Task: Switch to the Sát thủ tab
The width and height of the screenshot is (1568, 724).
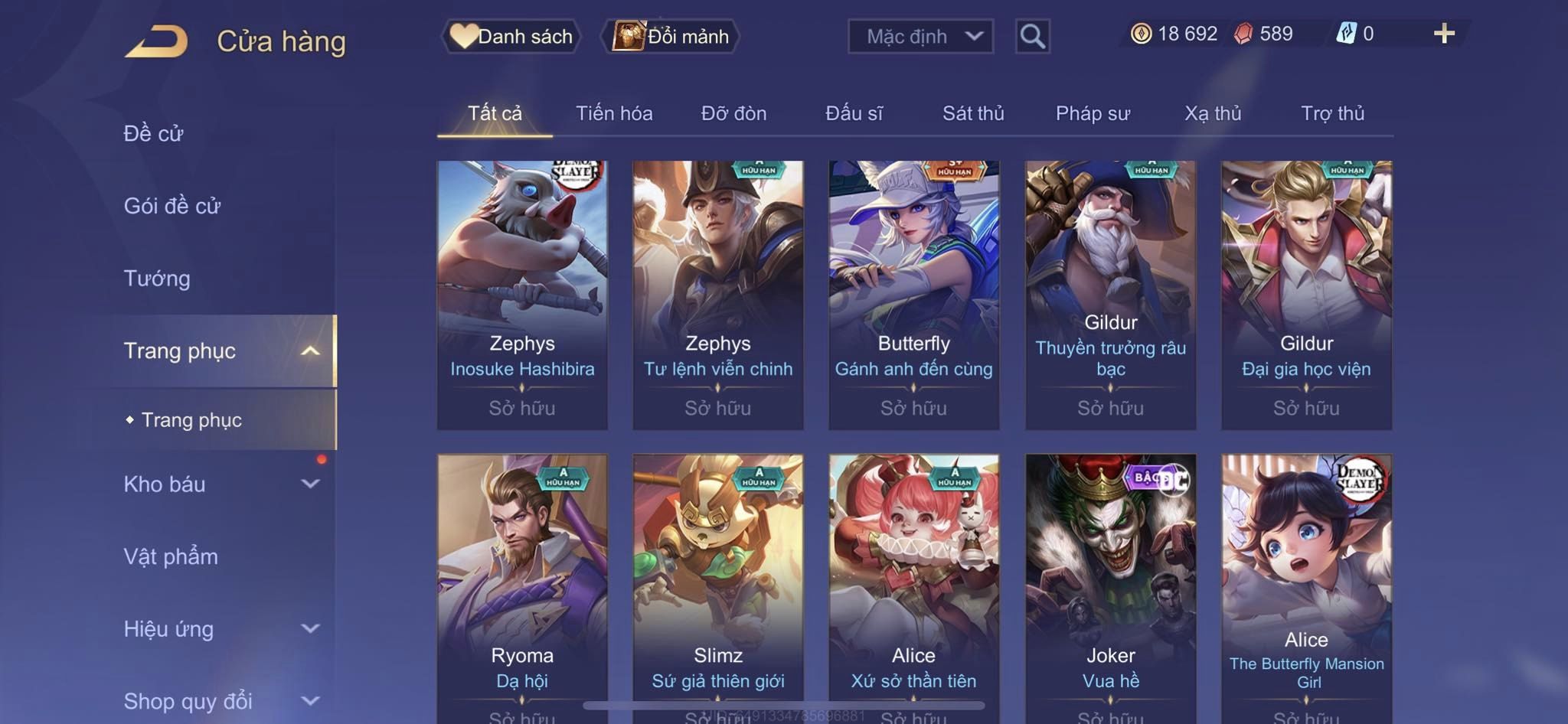Action: click(x=973, y=113)
